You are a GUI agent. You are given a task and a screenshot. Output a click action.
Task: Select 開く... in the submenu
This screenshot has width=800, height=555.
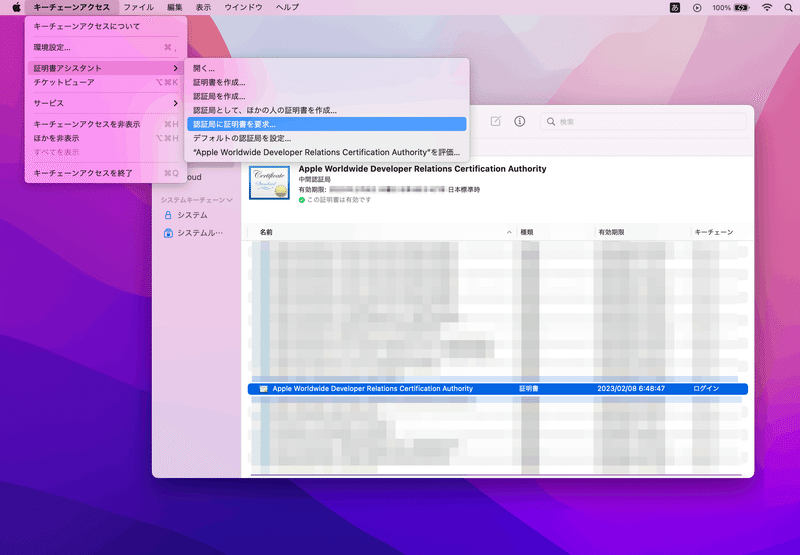pyautogui.click(x=327, y=68)
